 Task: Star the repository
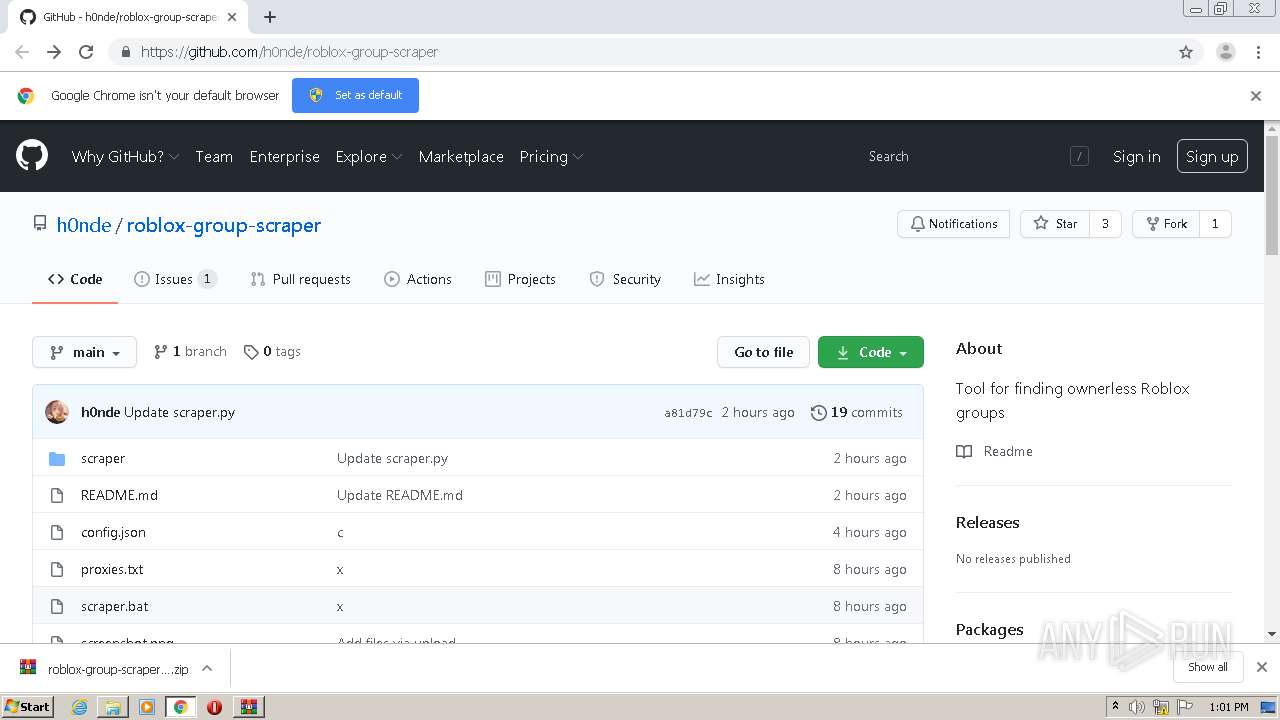click(x=1055, y=224)
